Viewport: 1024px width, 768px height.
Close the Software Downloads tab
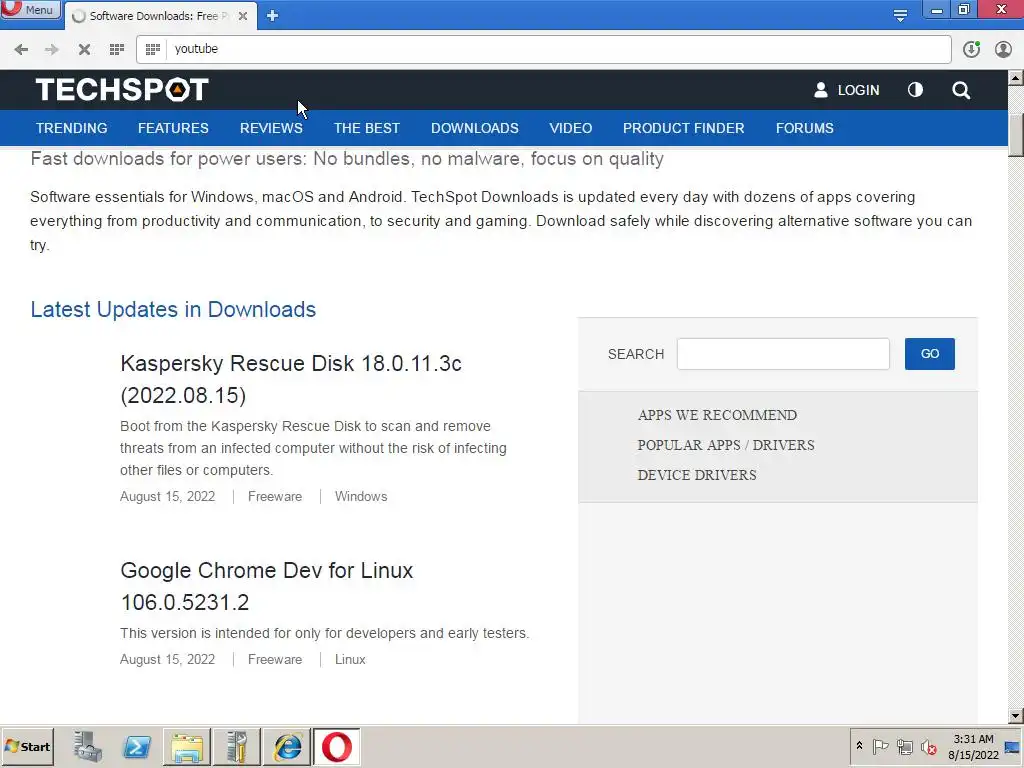point(242,16)
